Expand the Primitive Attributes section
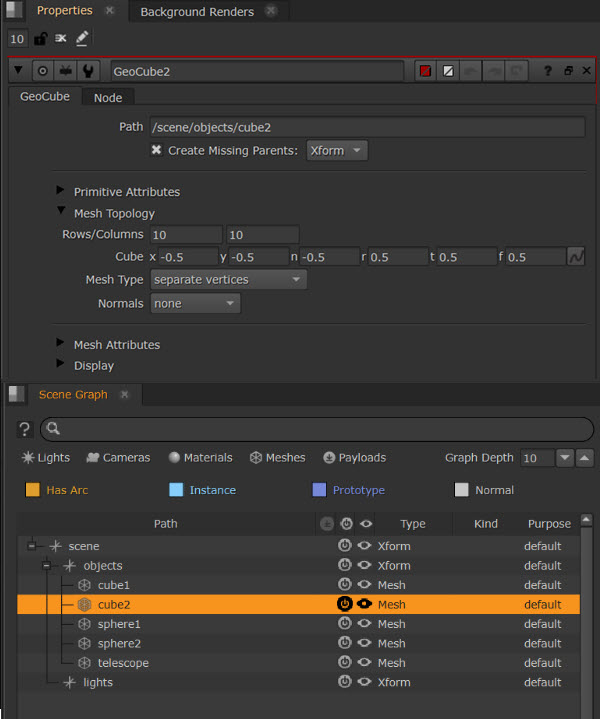 coord(61,191)
